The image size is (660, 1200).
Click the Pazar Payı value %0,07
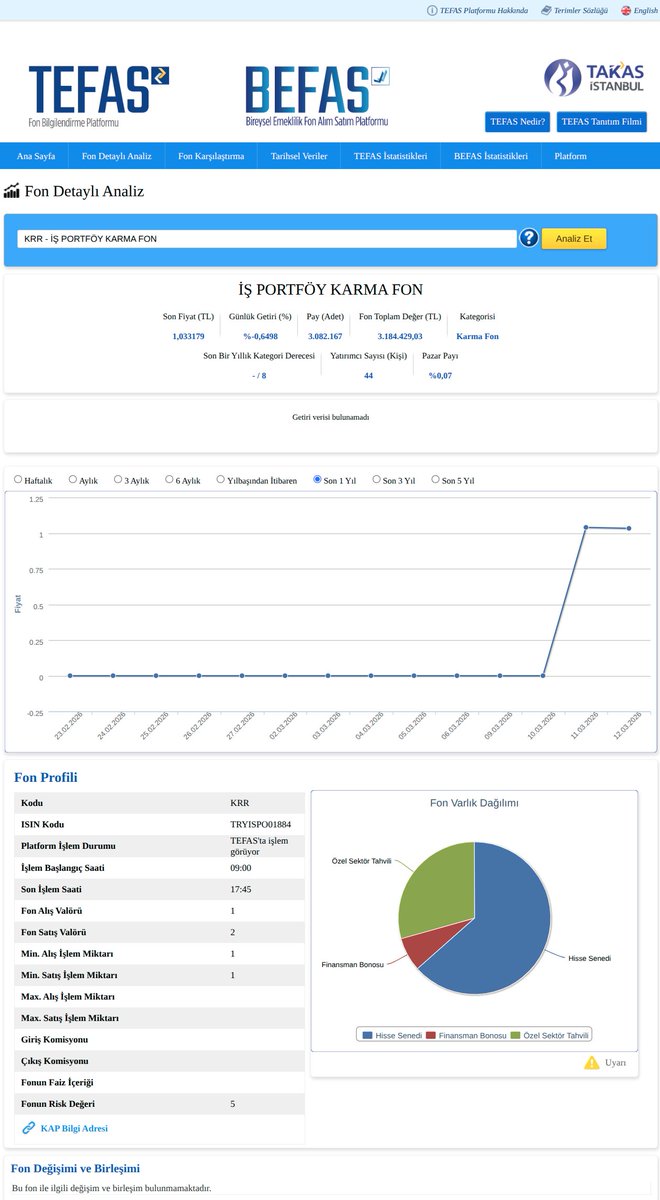440,375
